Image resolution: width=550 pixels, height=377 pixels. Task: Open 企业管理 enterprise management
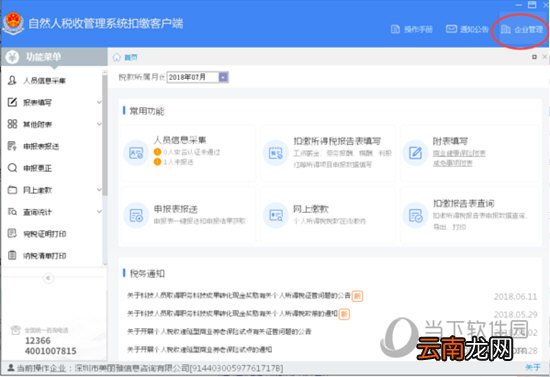(522, 29)
